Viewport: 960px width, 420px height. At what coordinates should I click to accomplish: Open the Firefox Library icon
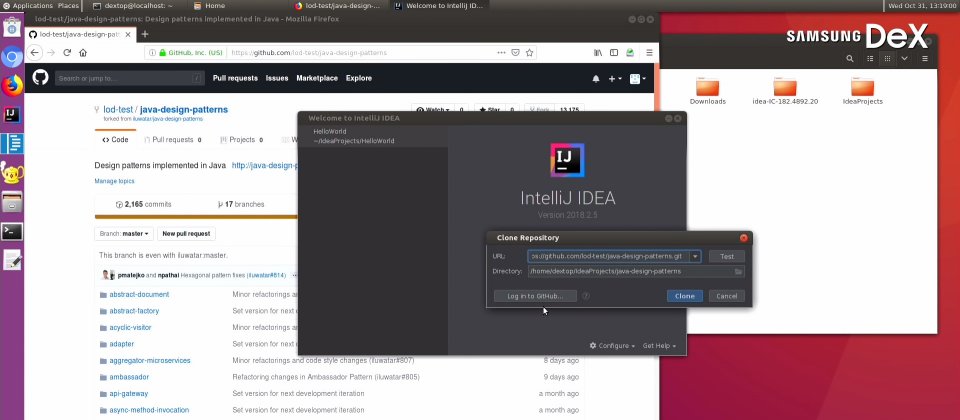point(598,53)
